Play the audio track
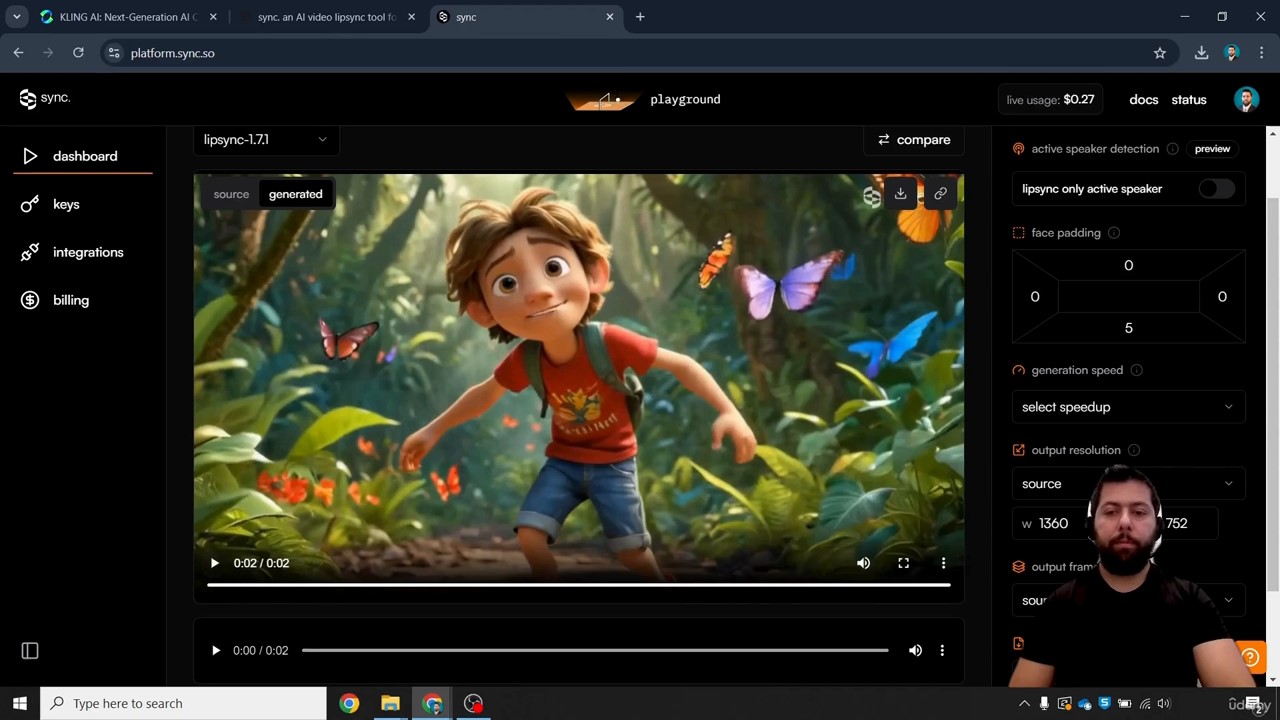 point(215,650)
